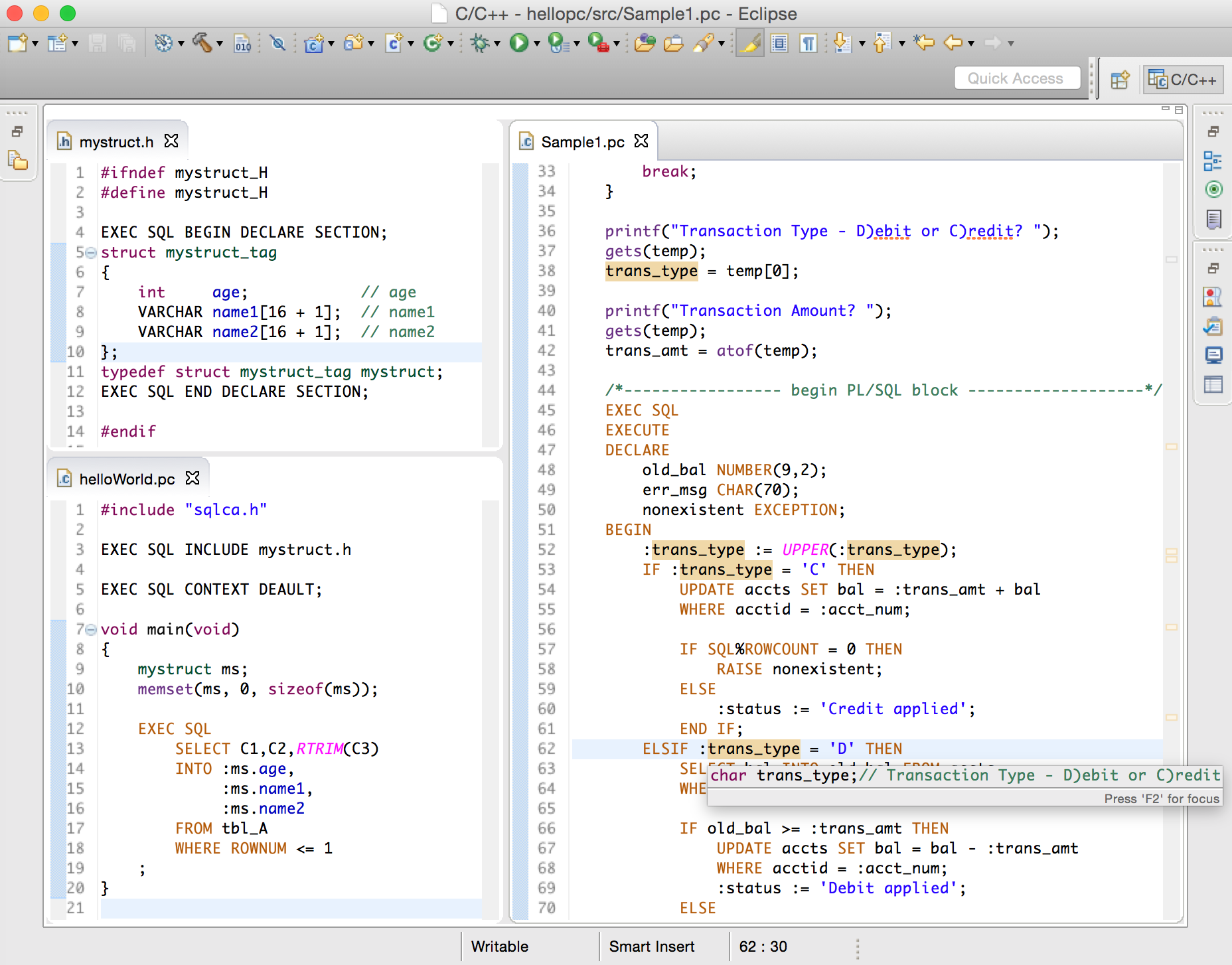Click the Outline view icon in right sidebar
The width and height of the screenshot is (1232, 965).
coord(1213,161)
